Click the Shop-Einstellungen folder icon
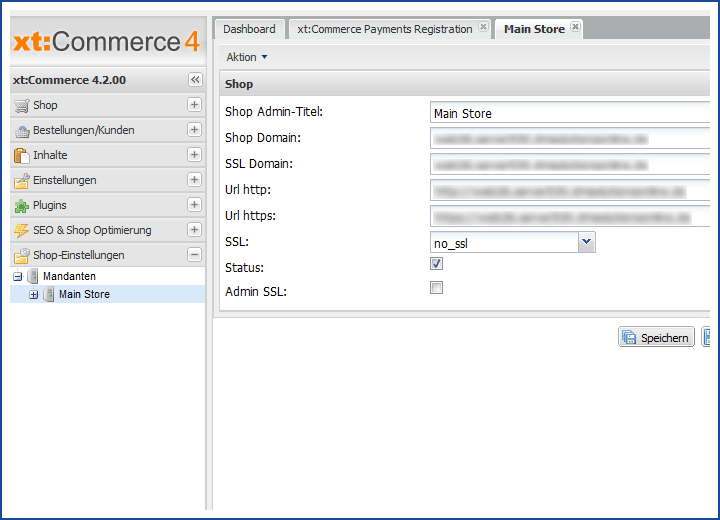Screen dimensions: 720x520 click(22, 255)
